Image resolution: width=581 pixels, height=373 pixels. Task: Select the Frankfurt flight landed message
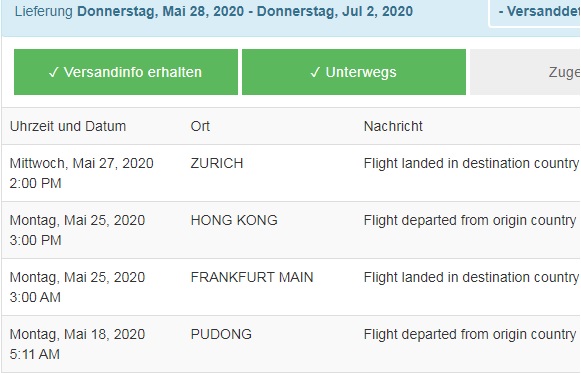[x=471, y=277]
